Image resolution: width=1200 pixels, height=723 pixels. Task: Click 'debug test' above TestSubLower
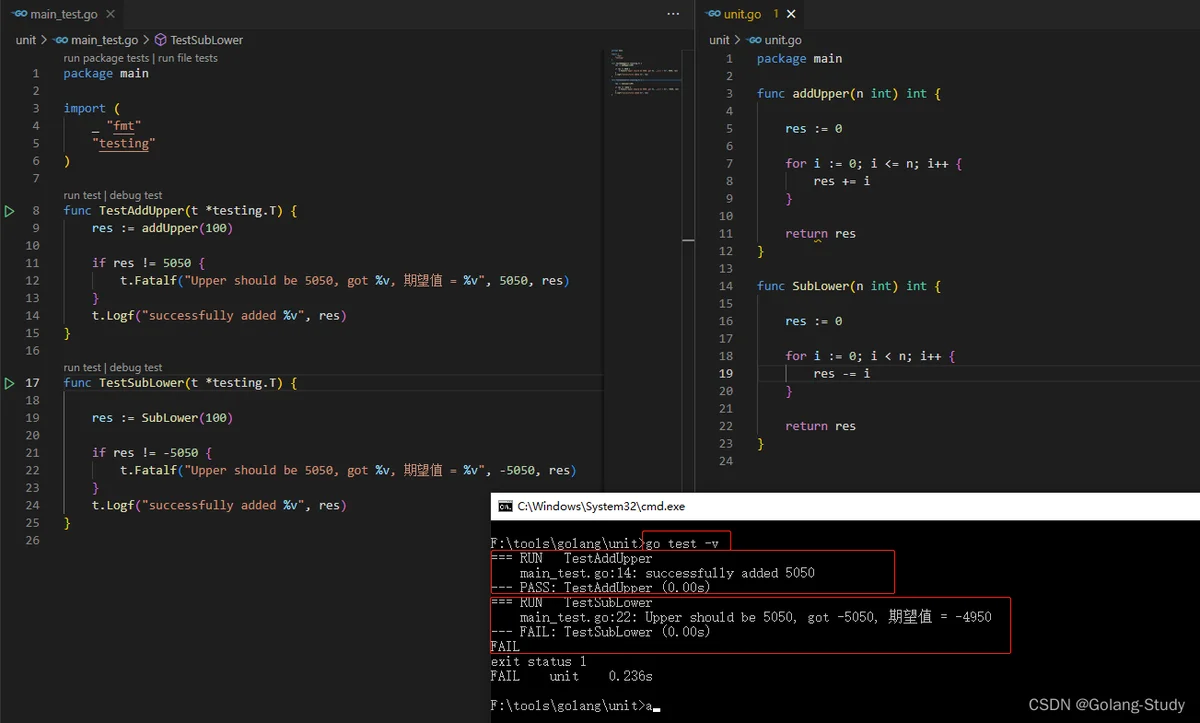tap(136, 367)
